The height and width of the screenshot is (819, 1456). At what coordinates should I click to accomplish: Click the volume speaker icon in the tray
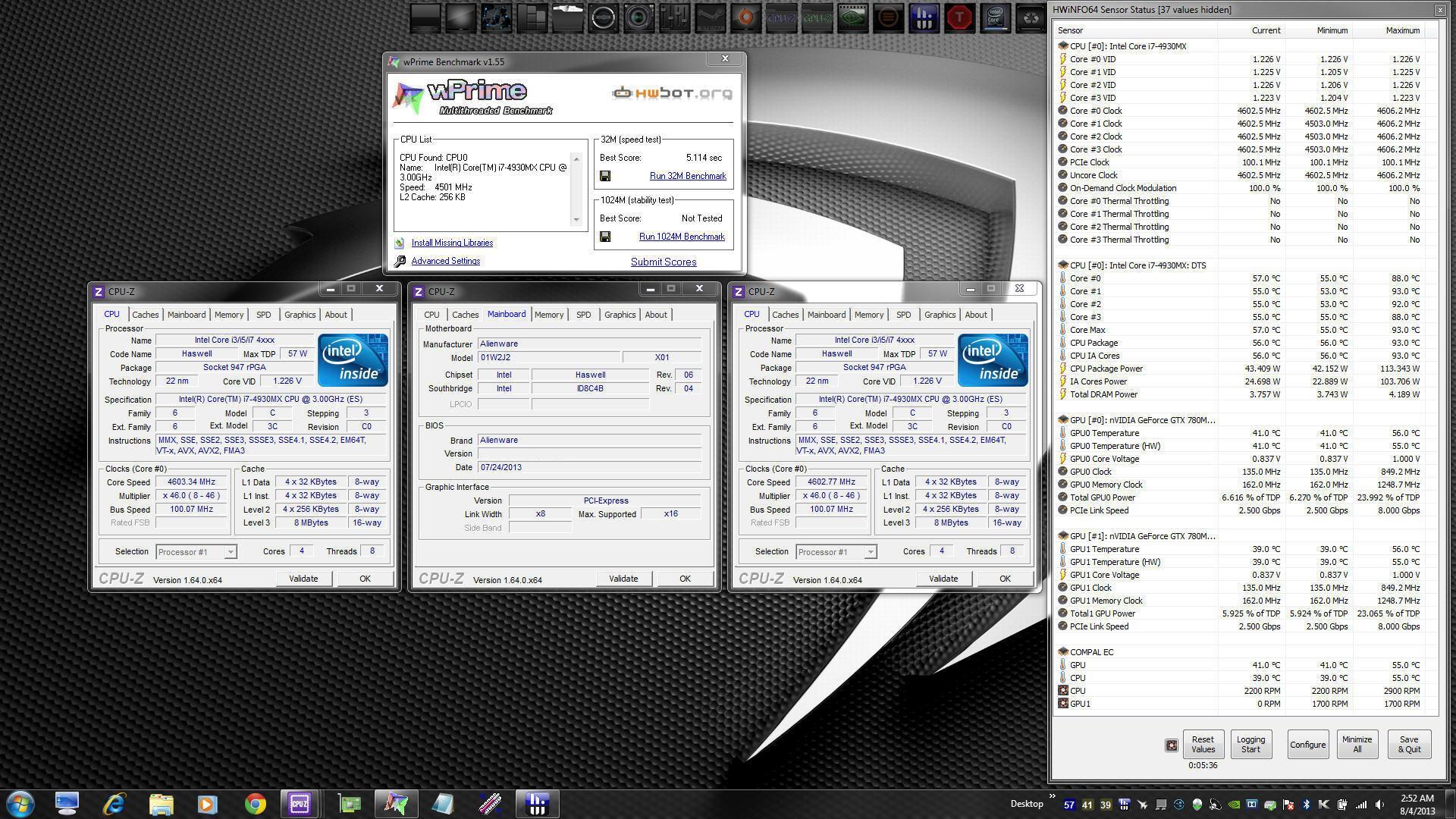(1379, 805)
